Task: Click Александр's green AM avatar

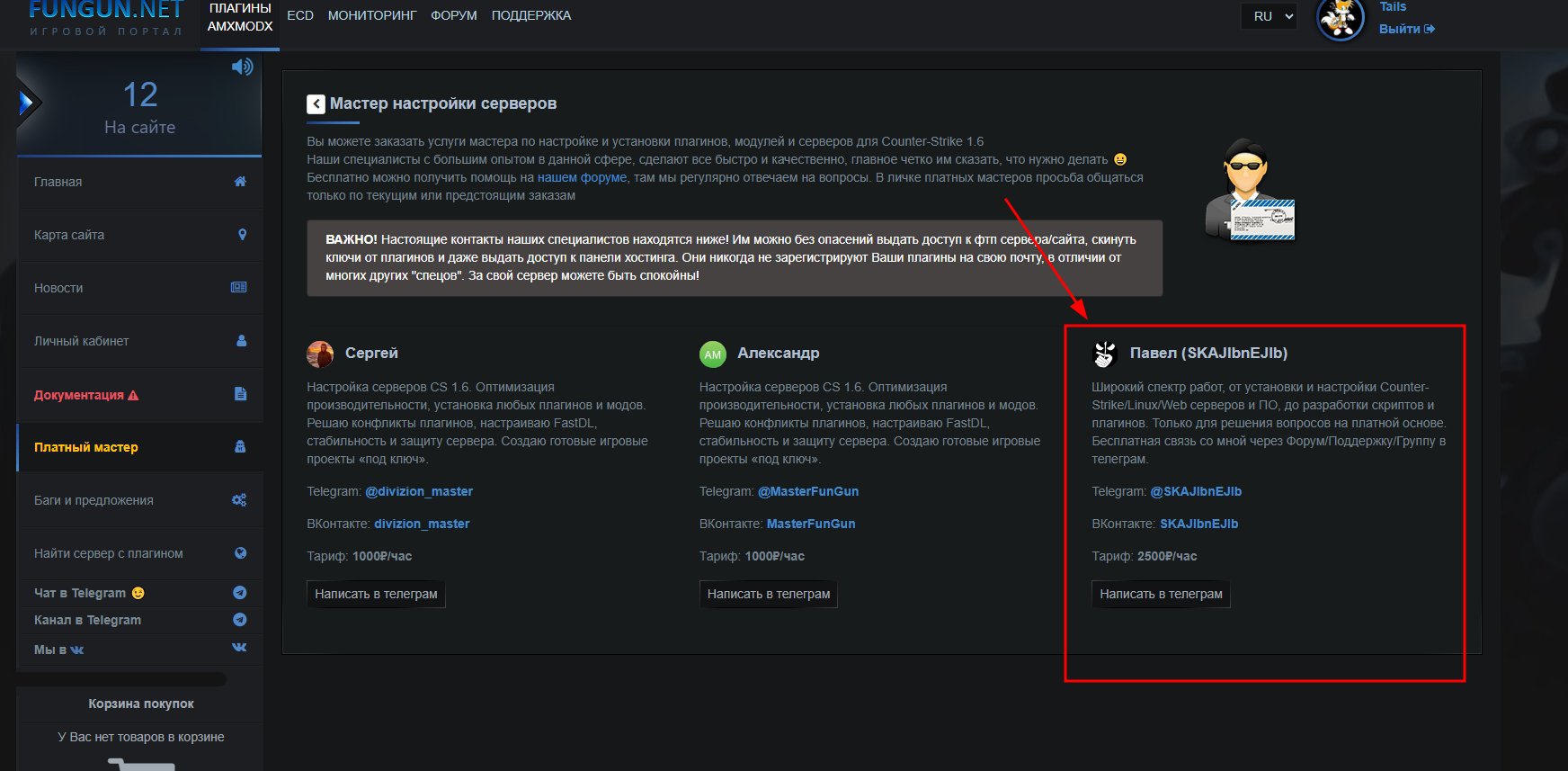Action: click(713, 354)
